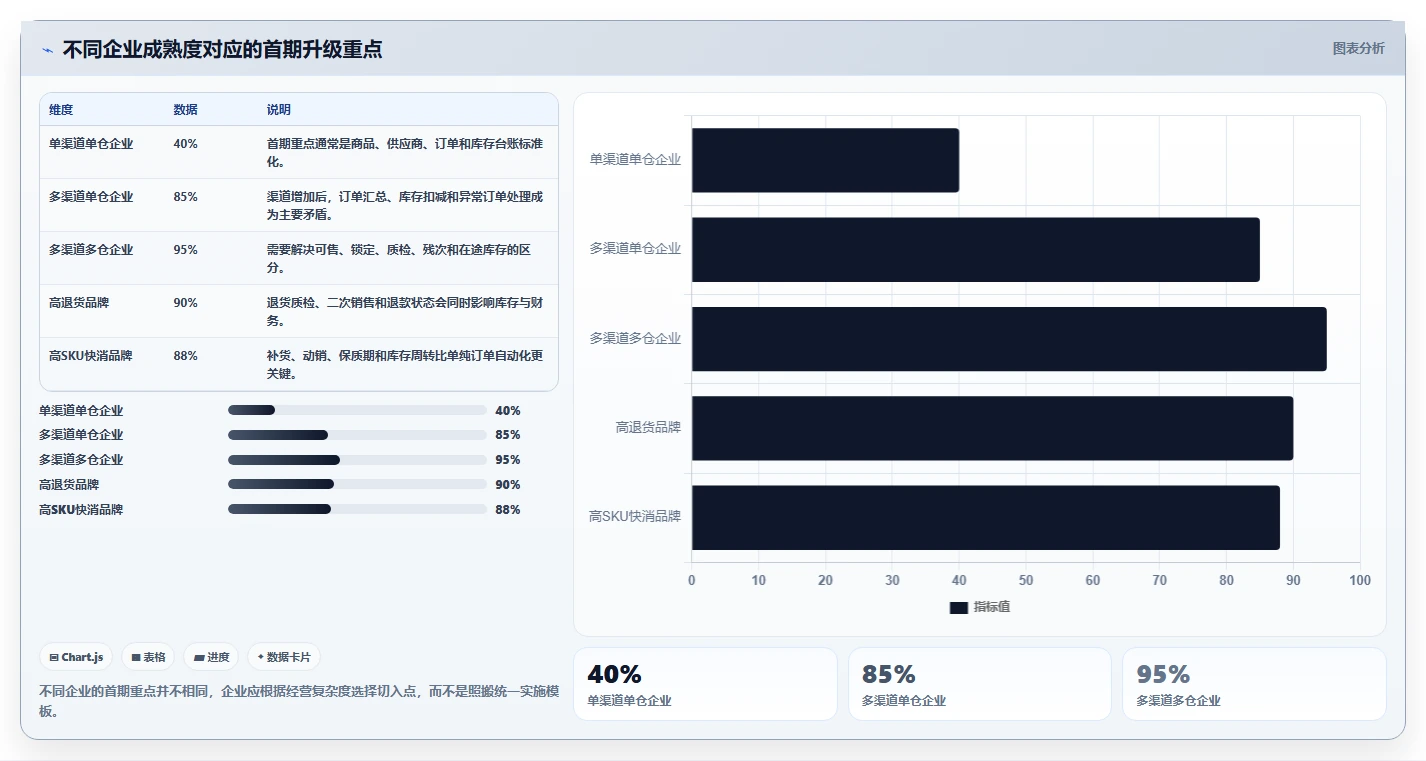Viewport: 1426px width, 761px height.
Task: Click the description starting with 补货、动销
Action: coord(405,364)
